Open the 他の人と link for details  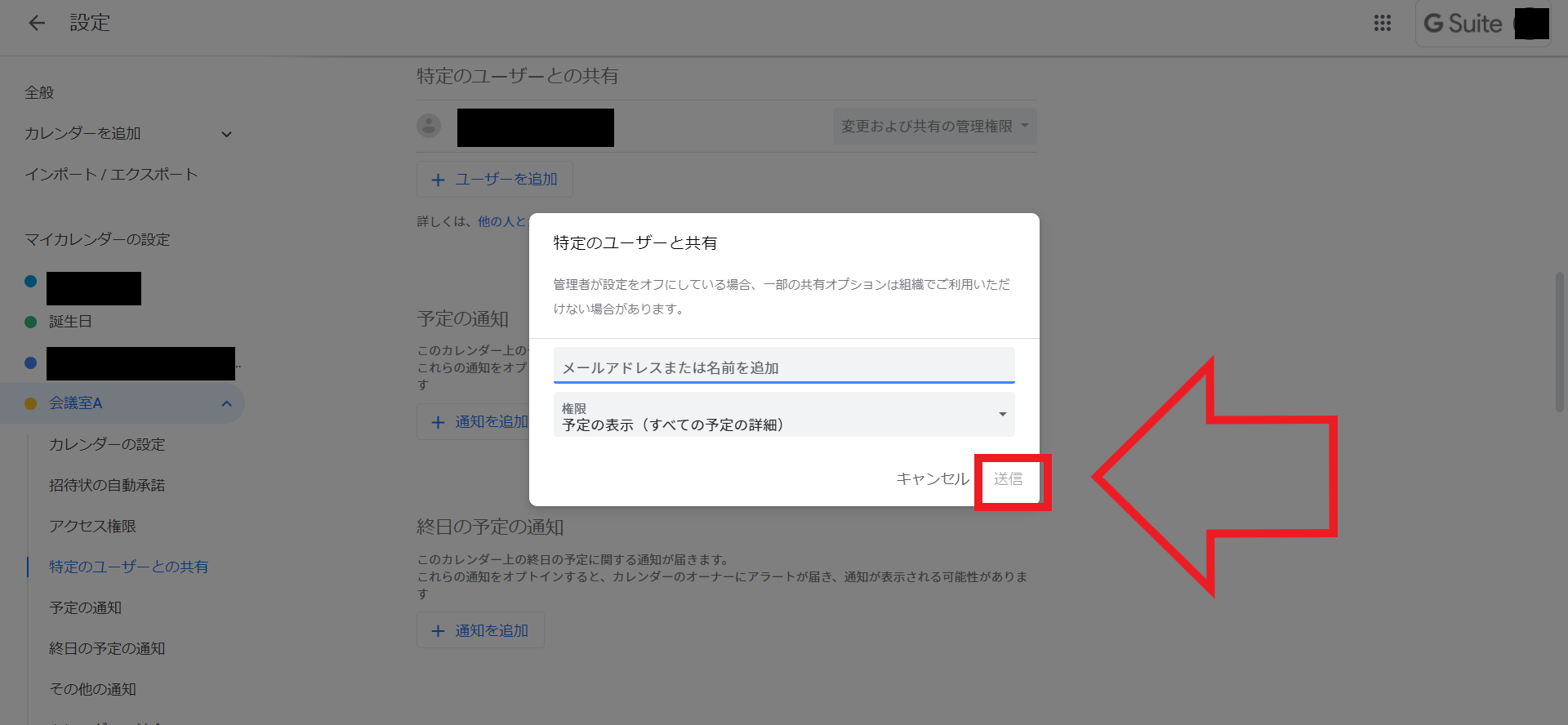pyautogui.click(x=502, y=221)
